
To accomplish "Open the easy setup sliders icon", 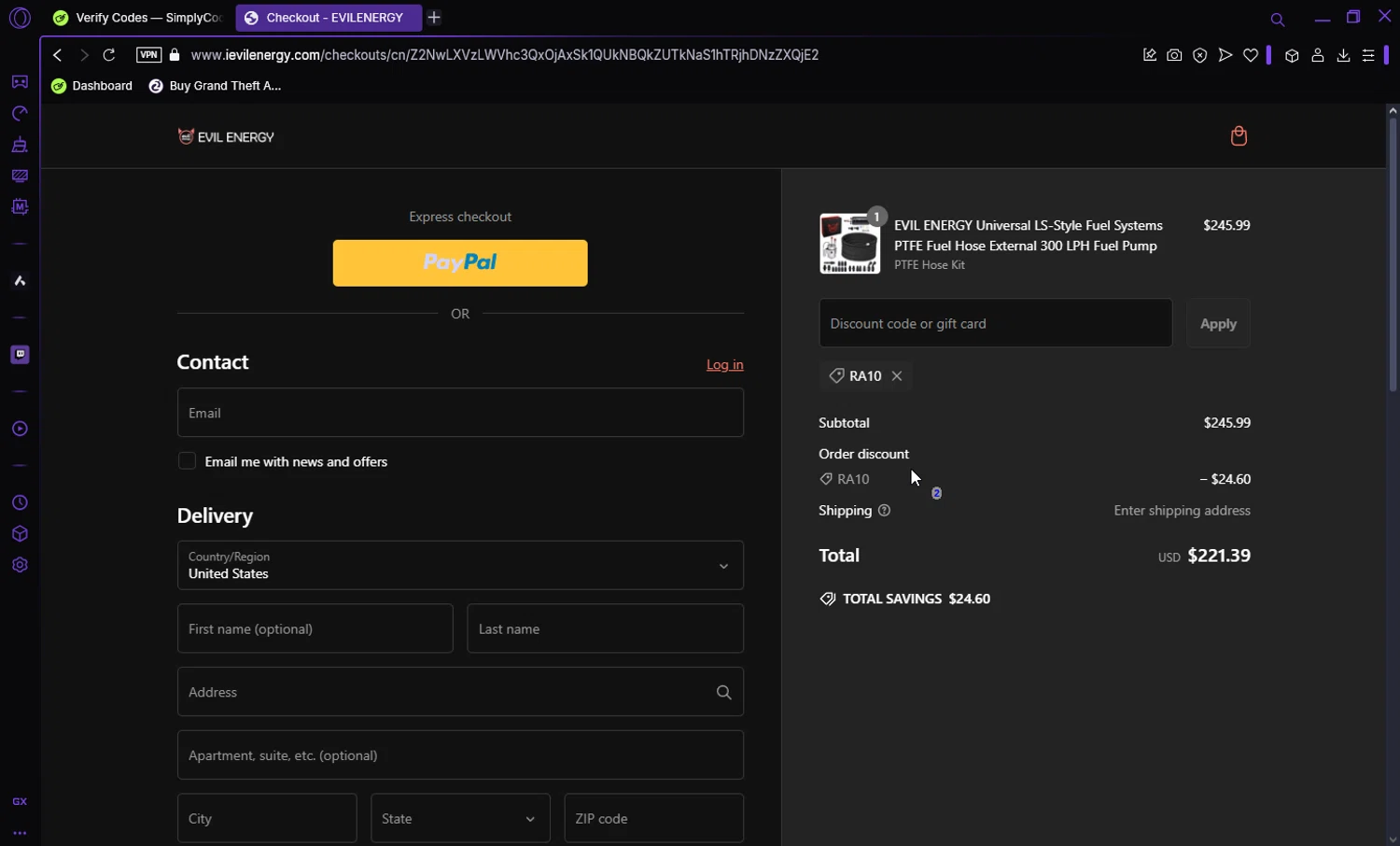I will click(x=1368, y=55).
